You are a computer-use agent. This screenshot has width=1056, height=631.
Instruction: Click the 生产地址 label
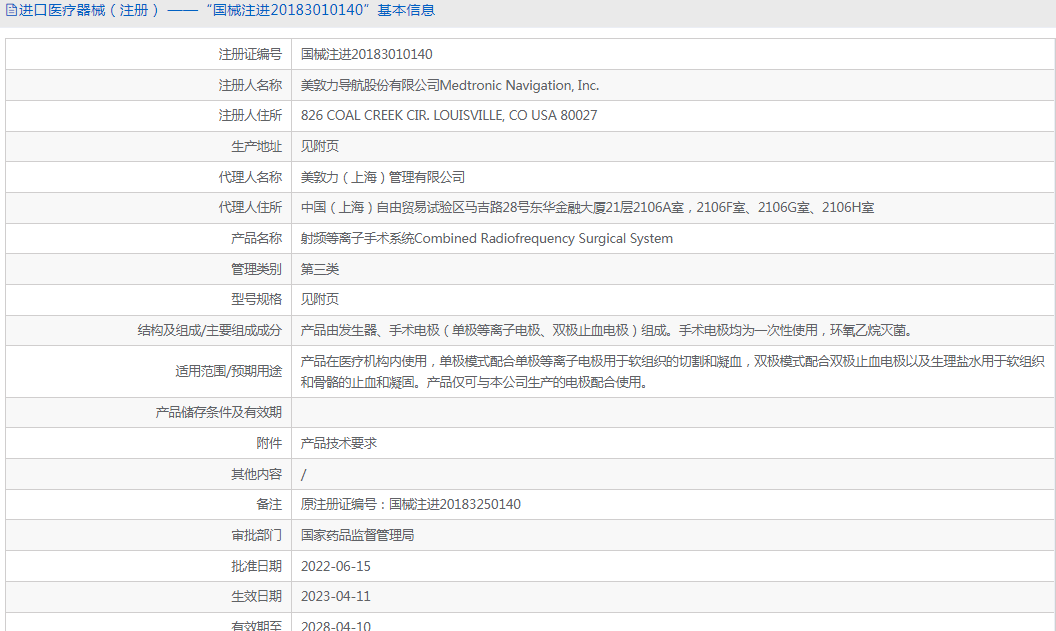coord(257,146)
